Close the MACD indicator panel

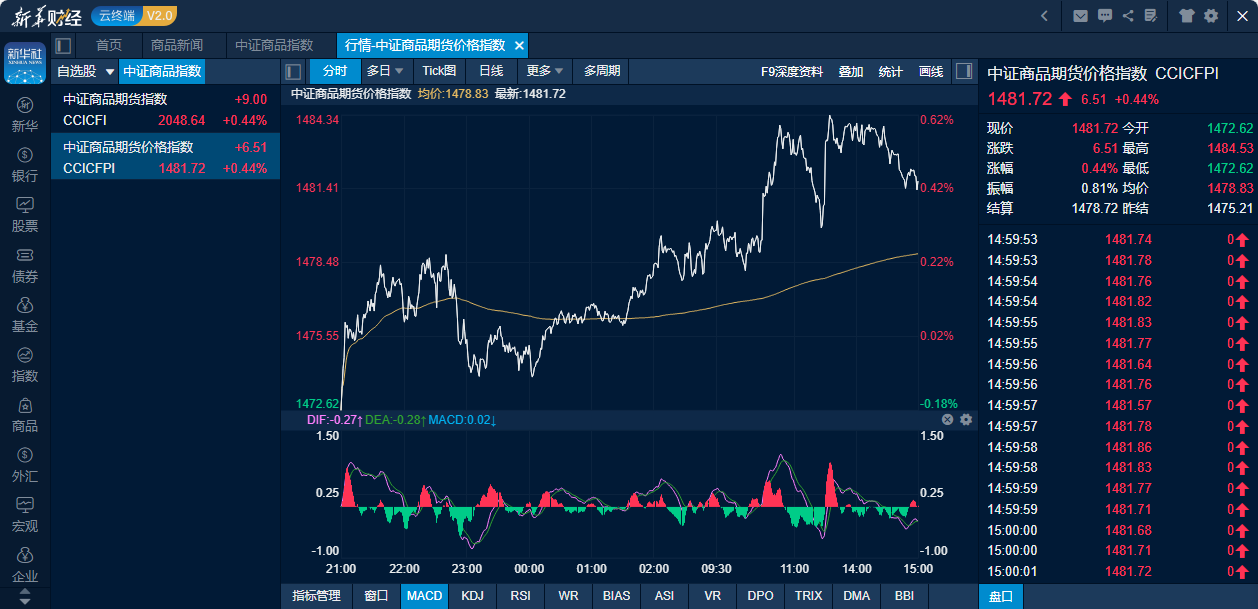(947, 420)
